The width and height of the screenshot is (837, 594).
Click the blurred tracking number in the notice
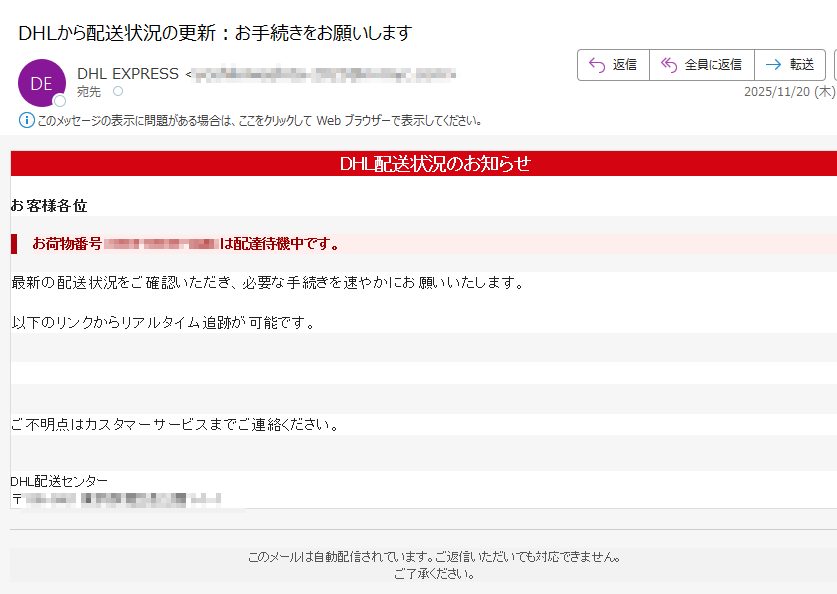[161, 244]
